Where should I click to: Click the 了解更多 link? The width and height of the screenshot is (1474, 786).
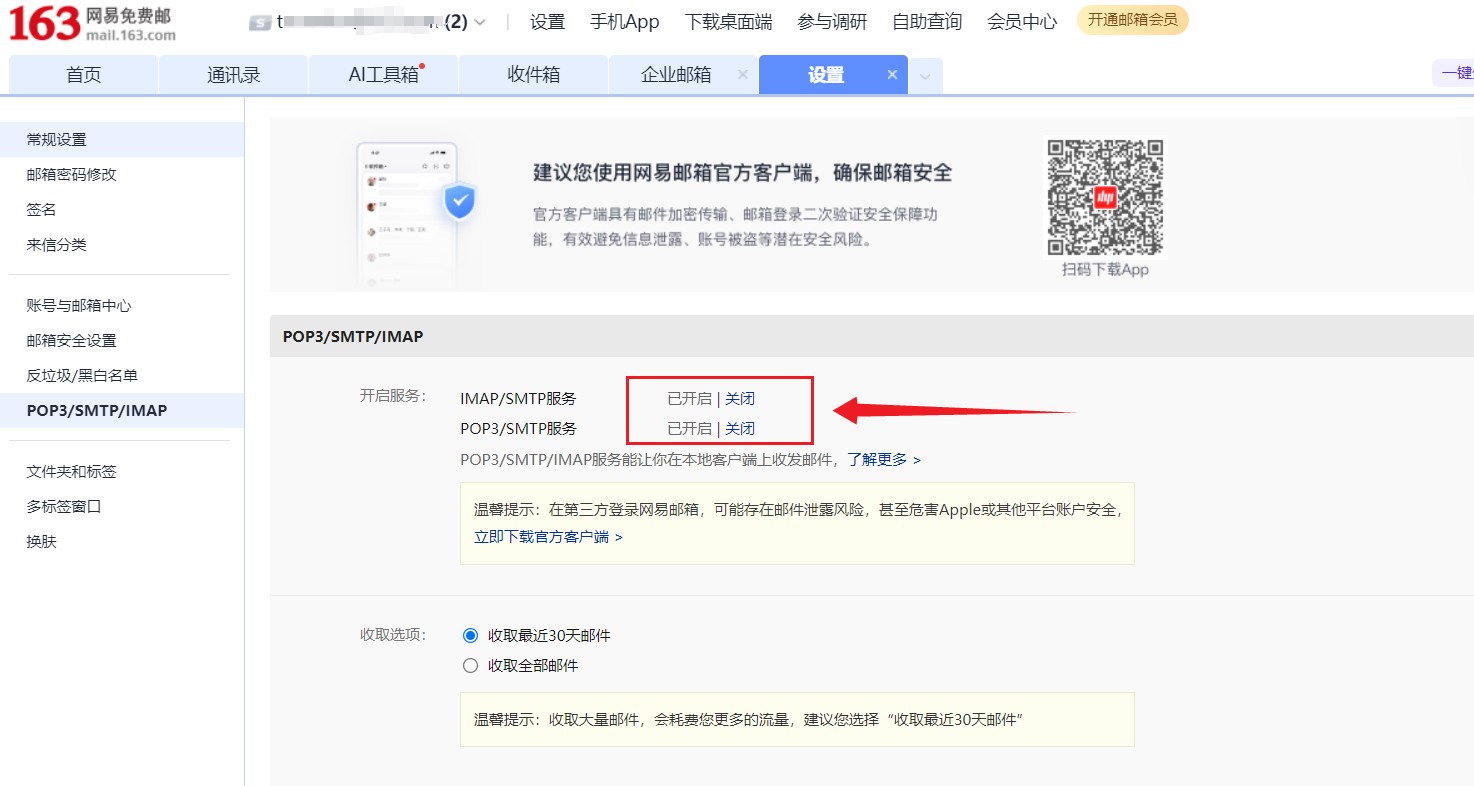click(x=883, y=460)
